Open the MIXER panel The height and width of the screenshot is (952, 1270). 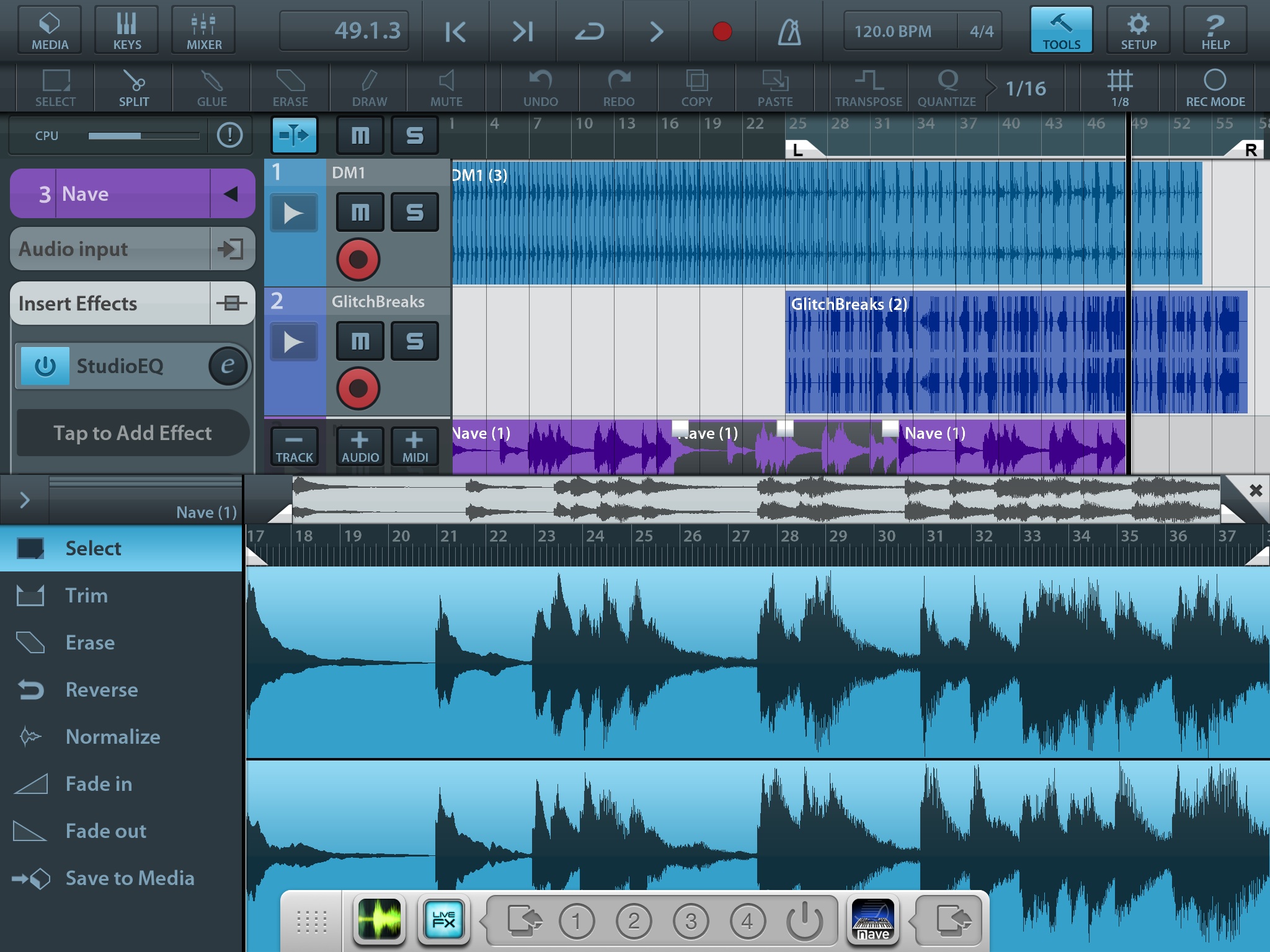[204, 30]
